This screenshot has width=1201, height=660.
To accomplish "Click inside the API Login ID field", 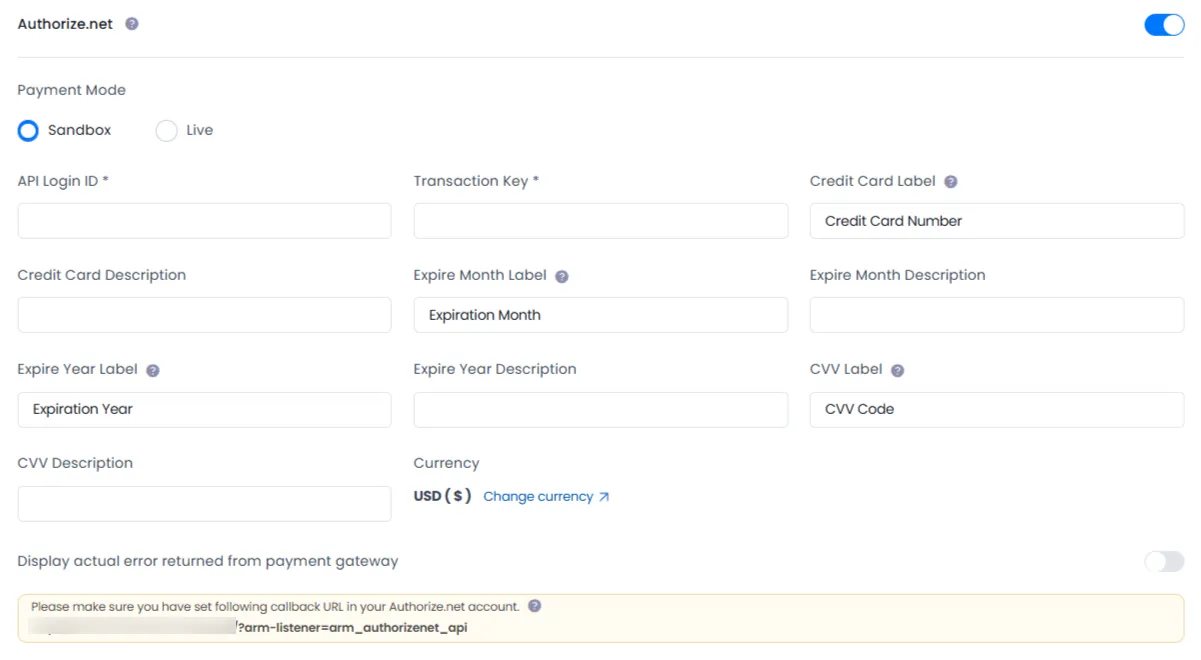I will 204,220.
